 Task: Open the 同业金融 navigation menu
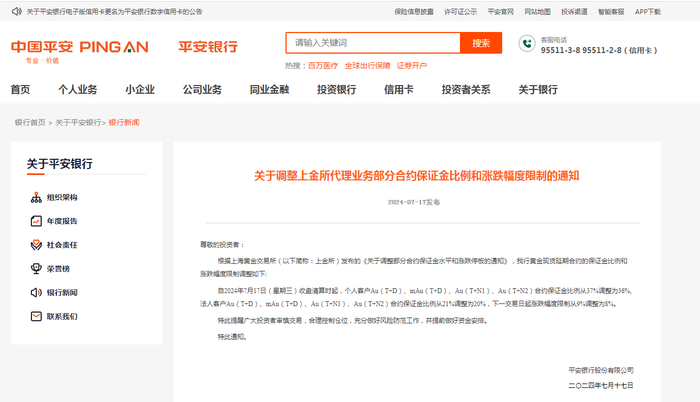[x=269, y=90]
